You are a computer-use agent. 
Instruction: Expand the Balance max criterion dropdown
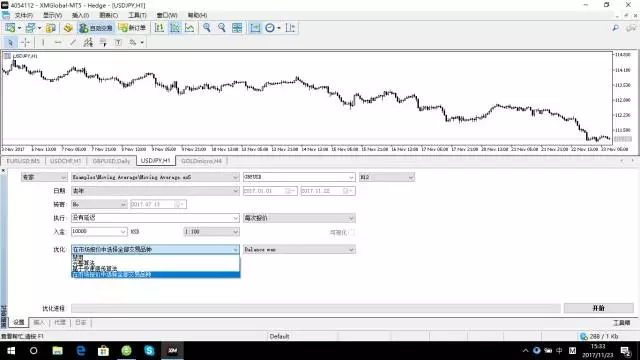pyautogui.click(x=299, y=249)
